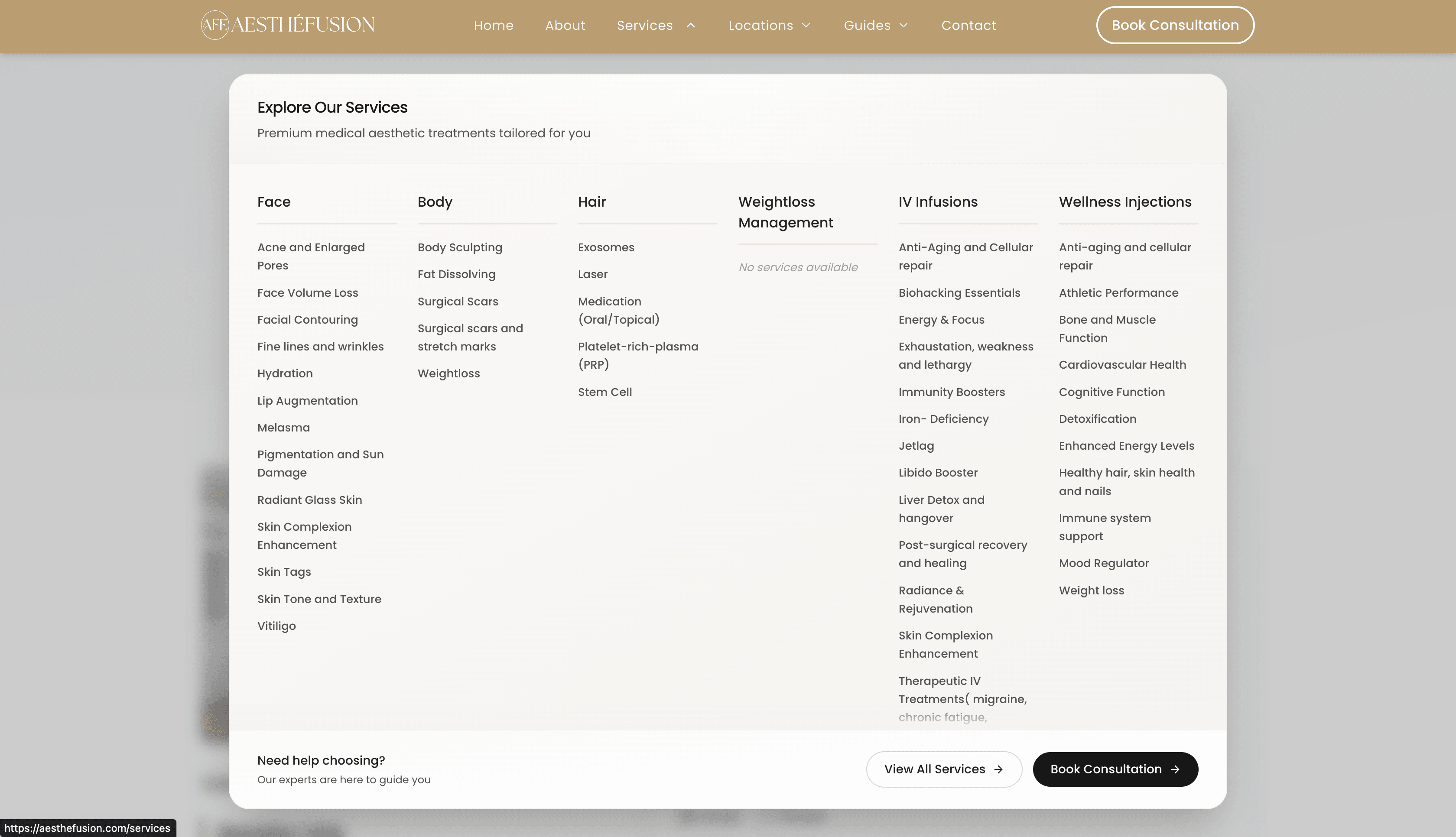Open Mood Regulator link
1456x837 pixels.
pos(1104,563)
